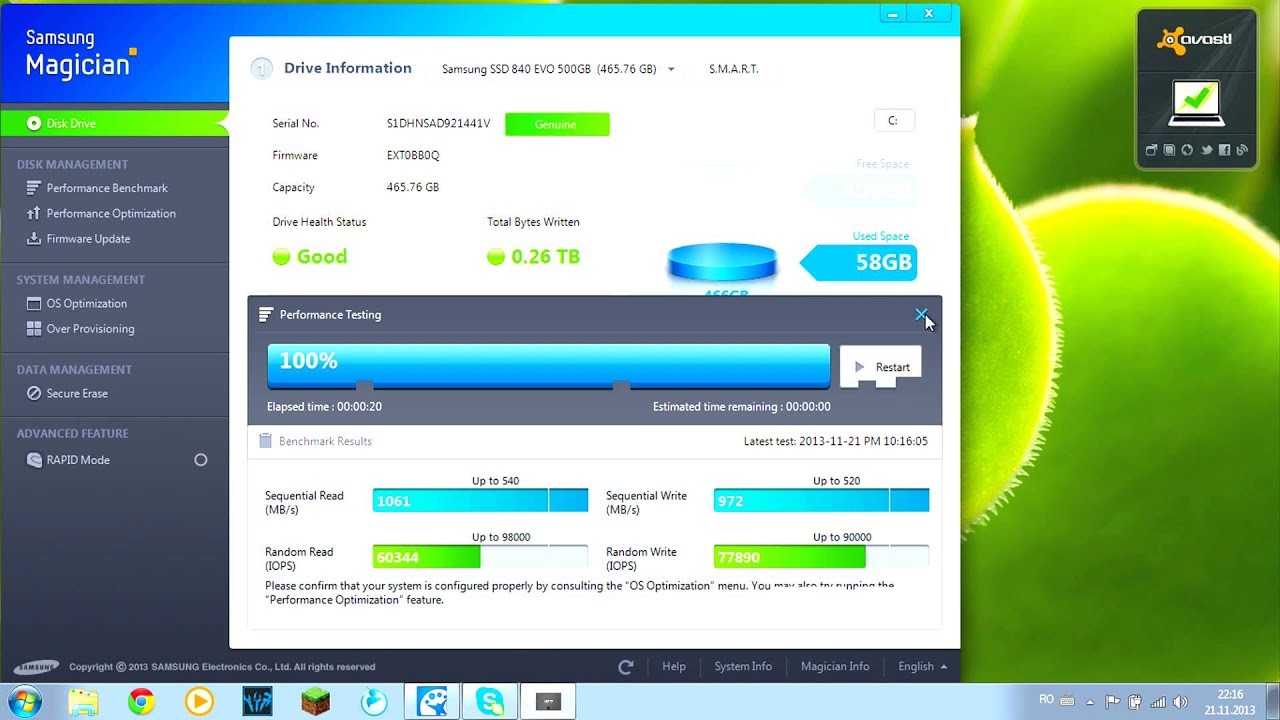Click the Over Provisioning grid icon
The height and width of the screenshot is (720, 1280).
pos(33,328)
